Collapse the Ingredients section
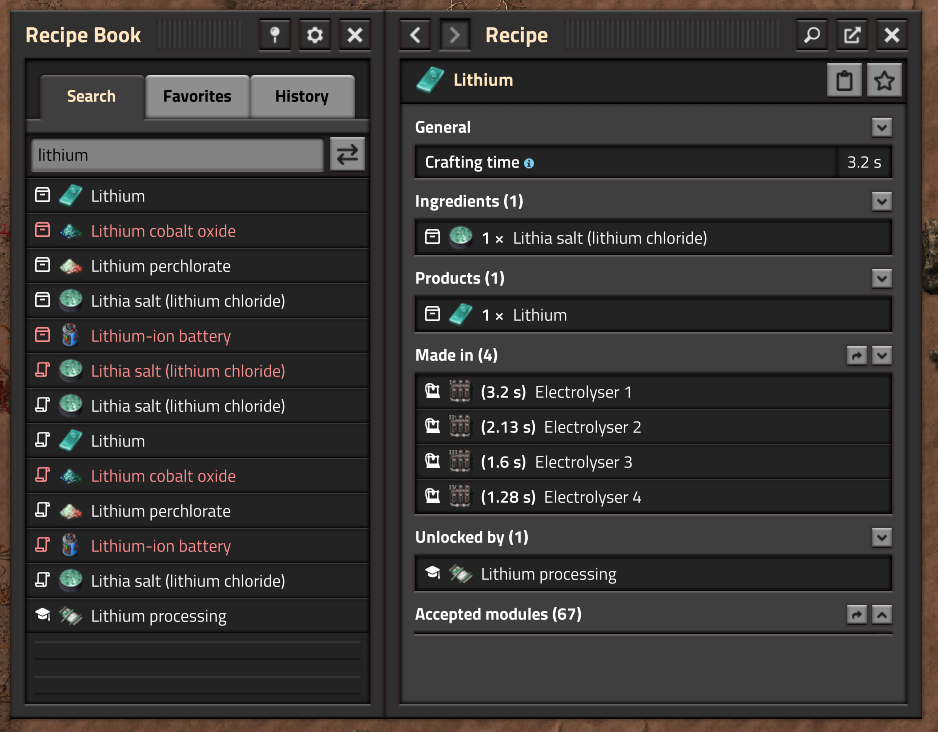This screenshot has height=732, width=938. [881, 201]
